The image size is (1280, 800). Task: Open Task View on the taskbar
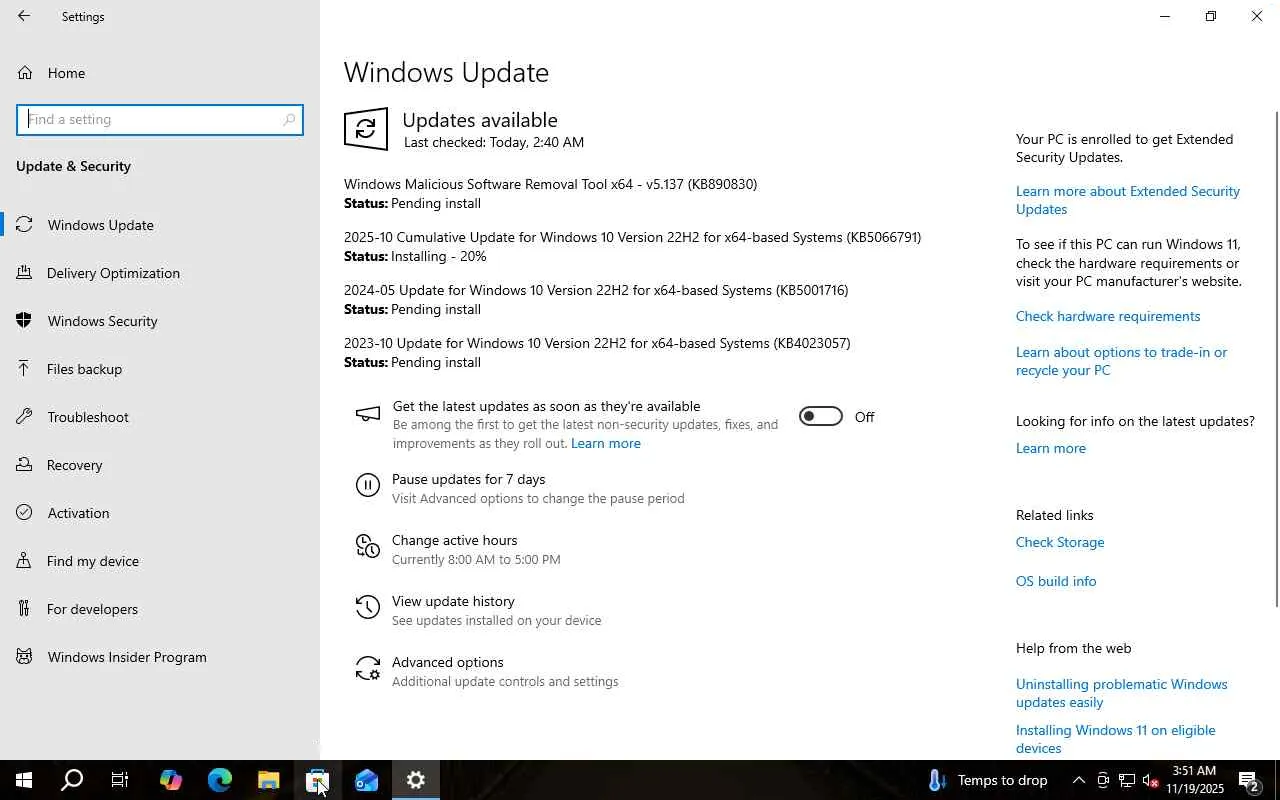pos(120,780)
